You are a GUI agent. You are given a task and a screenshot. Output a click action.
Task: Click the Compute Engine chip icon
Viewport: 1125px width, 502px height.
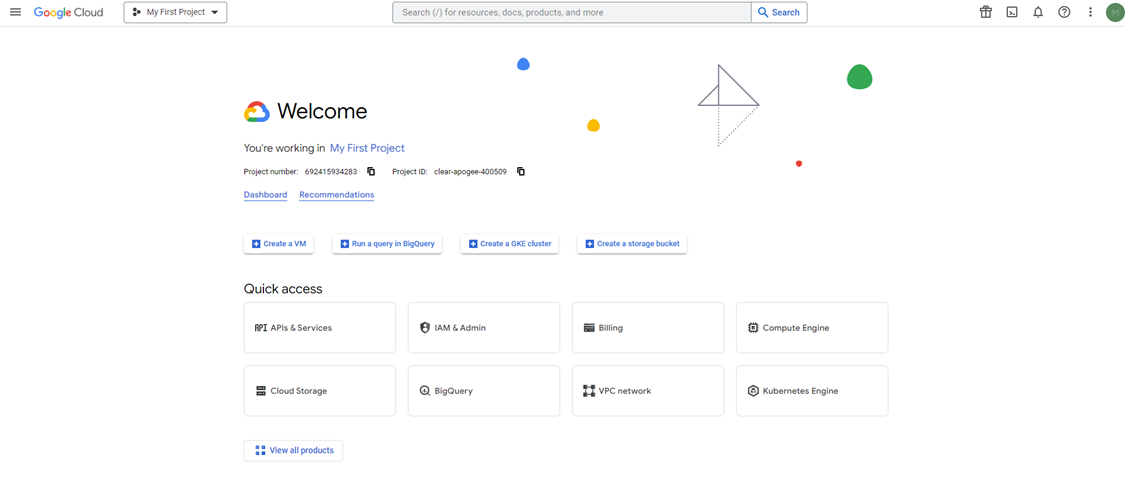coord(753,328)
